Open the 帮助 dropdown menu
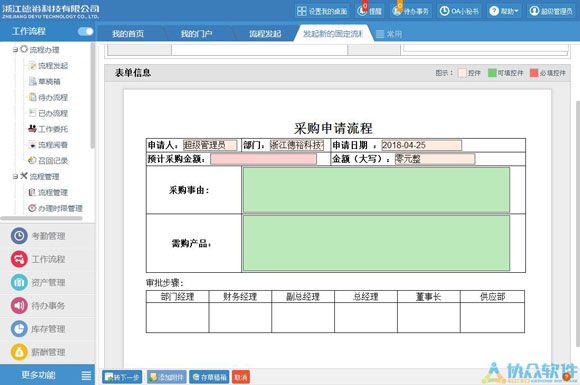Viewport: 580px width, 385px height. 504,11
